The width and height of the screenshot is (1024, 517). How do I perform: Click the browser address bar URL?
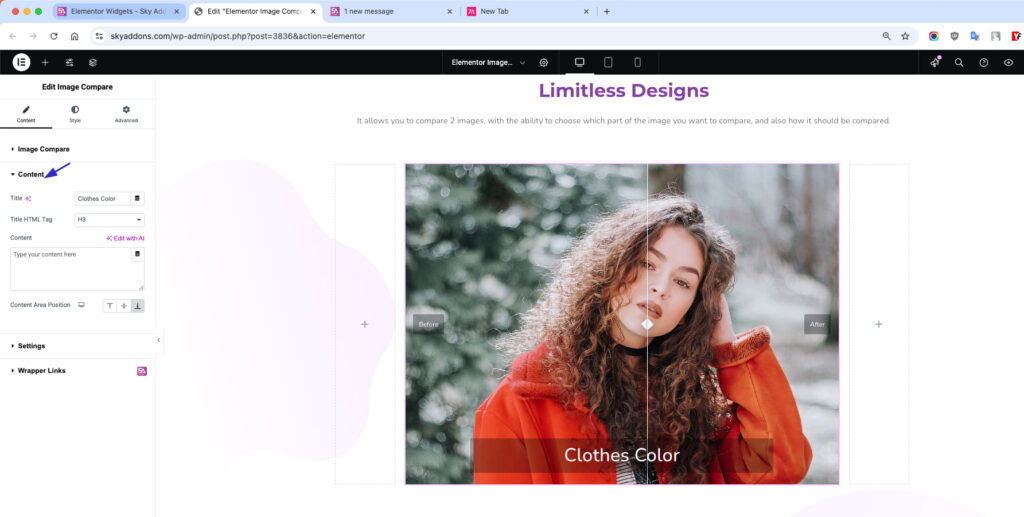click(x=238, y=37)
